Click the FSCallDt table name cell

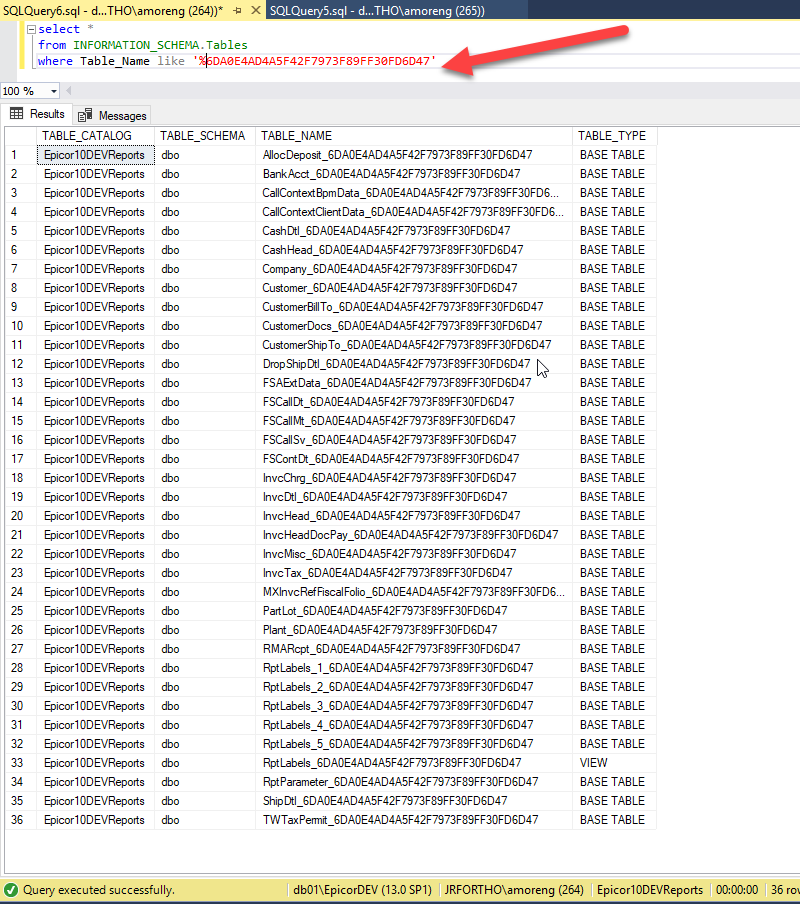pos(414,402)
